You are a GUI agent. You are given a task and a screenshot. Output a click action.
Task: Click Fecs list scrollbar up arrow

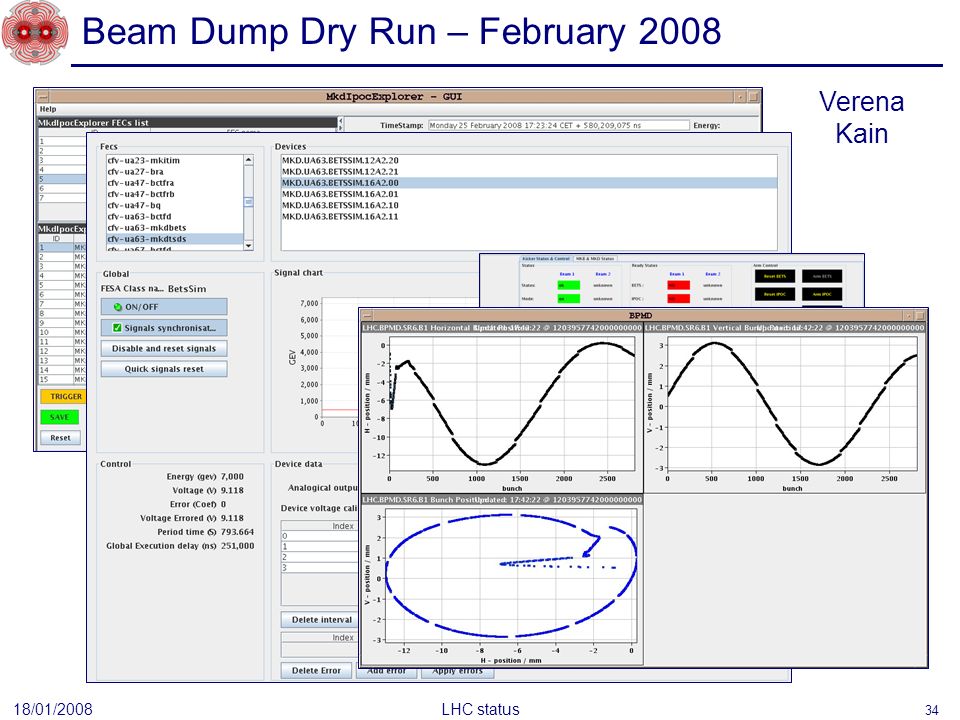(249, 160)
